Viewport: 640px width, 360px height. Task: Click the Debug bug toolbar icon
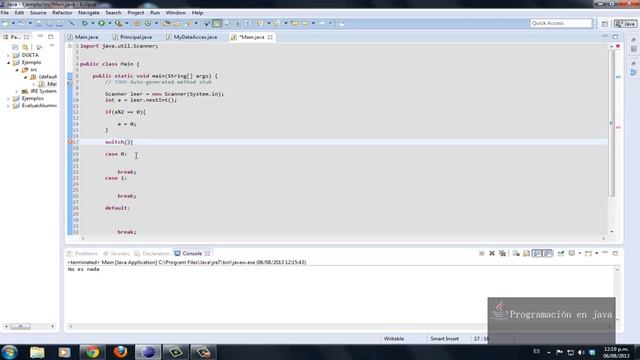click(x=84, y=24)
